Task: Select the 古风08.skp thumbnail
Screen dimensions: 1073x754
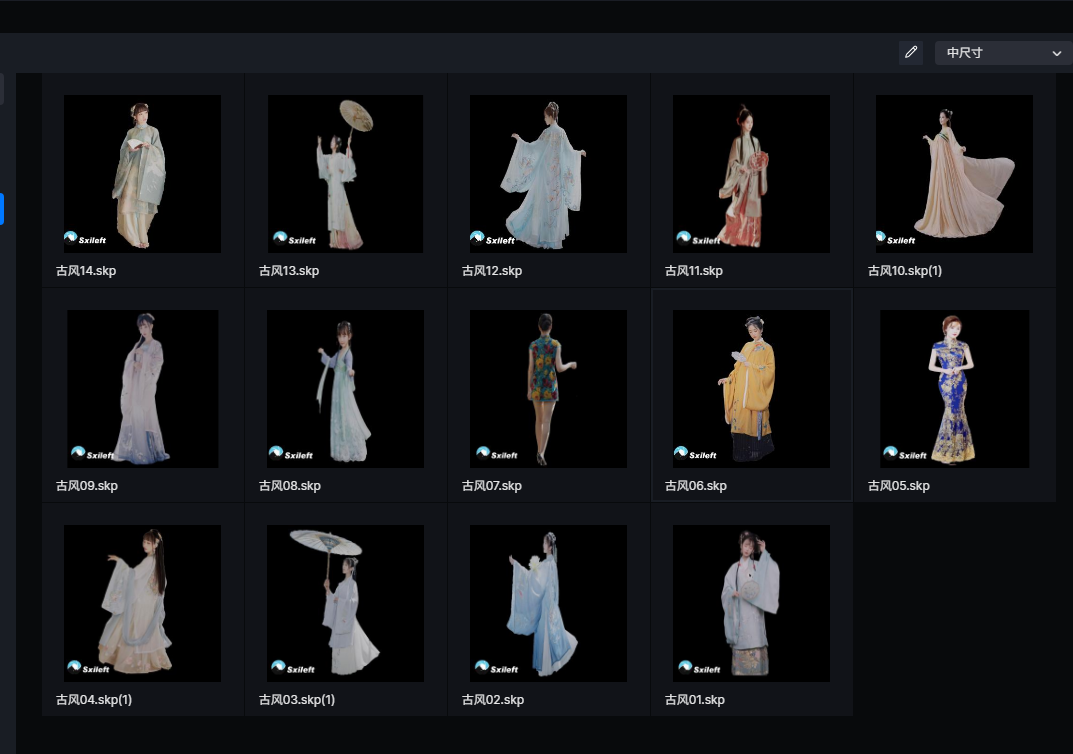Action: (x=345, y=389)
